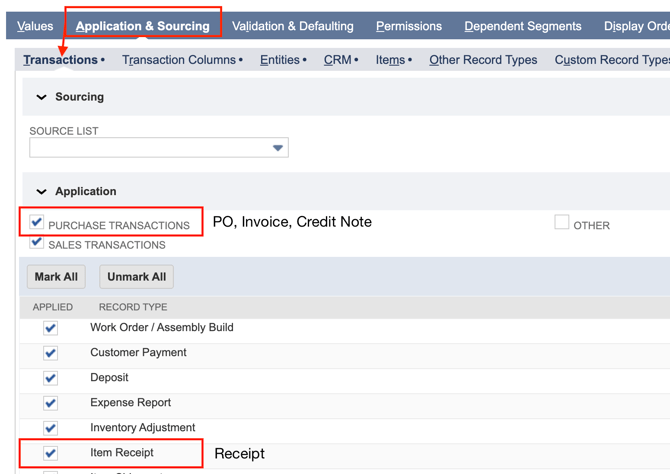Screen dimensions: 670x474
Task: Collapse the Application section
Action: click(x=42, y=191)
